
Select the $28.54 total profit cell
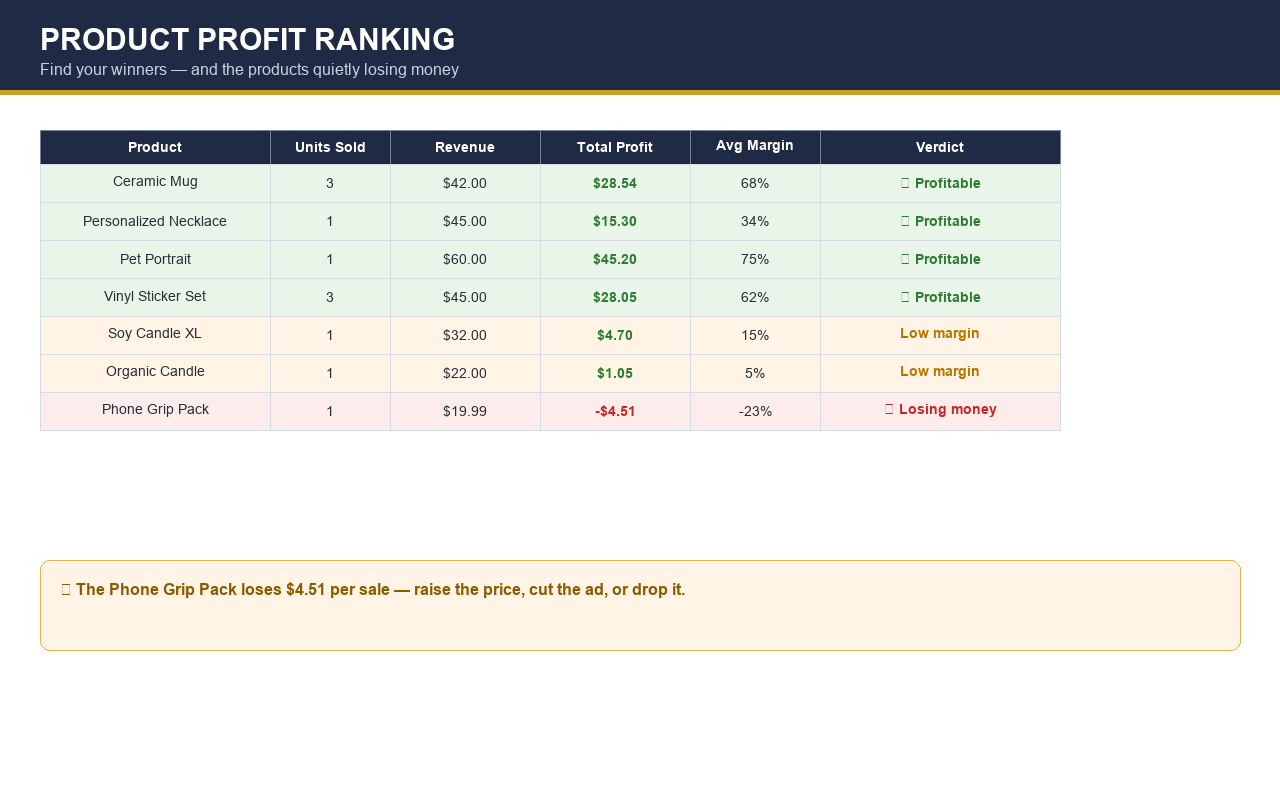click(615, 183)
